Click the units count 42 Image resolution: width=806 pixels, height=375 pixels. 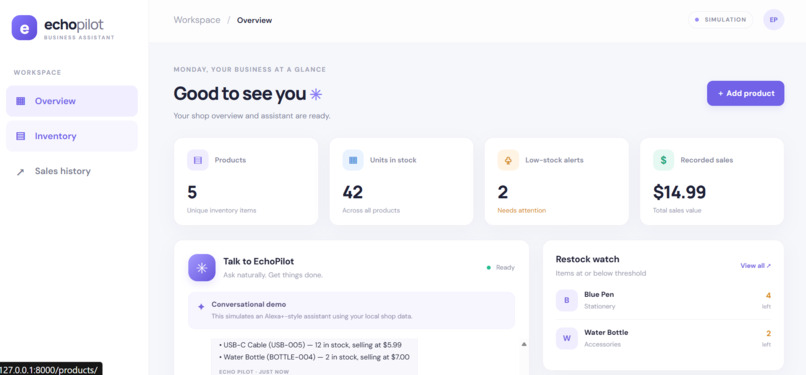353,193
